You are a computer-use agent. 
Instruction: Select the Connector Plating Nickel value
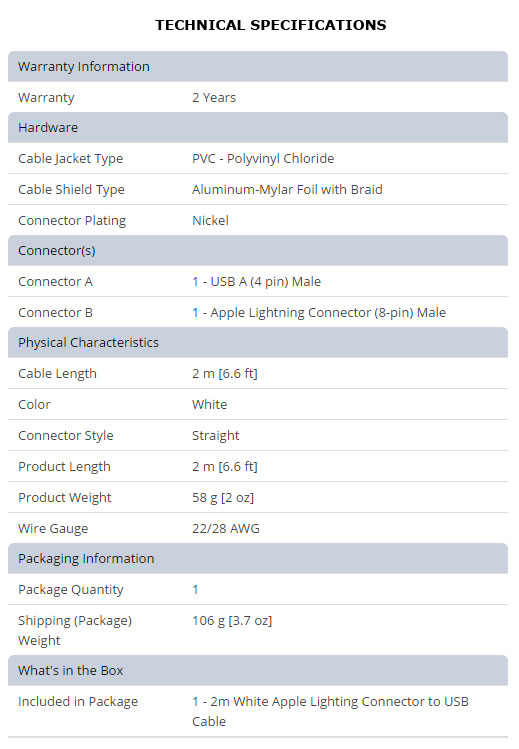click(x=210, y=220)
